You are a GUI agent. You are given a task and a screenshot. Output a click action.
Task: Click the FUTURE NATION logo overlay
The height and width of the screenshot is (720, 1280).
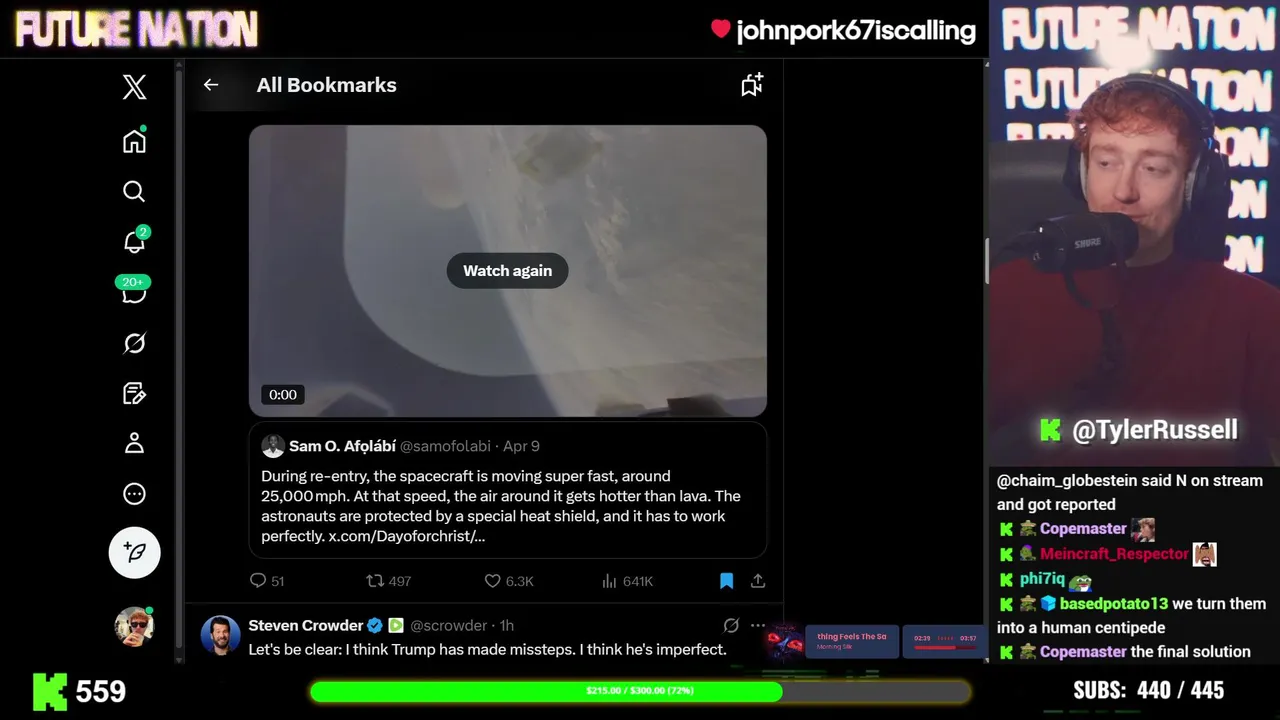coord(136,30)
